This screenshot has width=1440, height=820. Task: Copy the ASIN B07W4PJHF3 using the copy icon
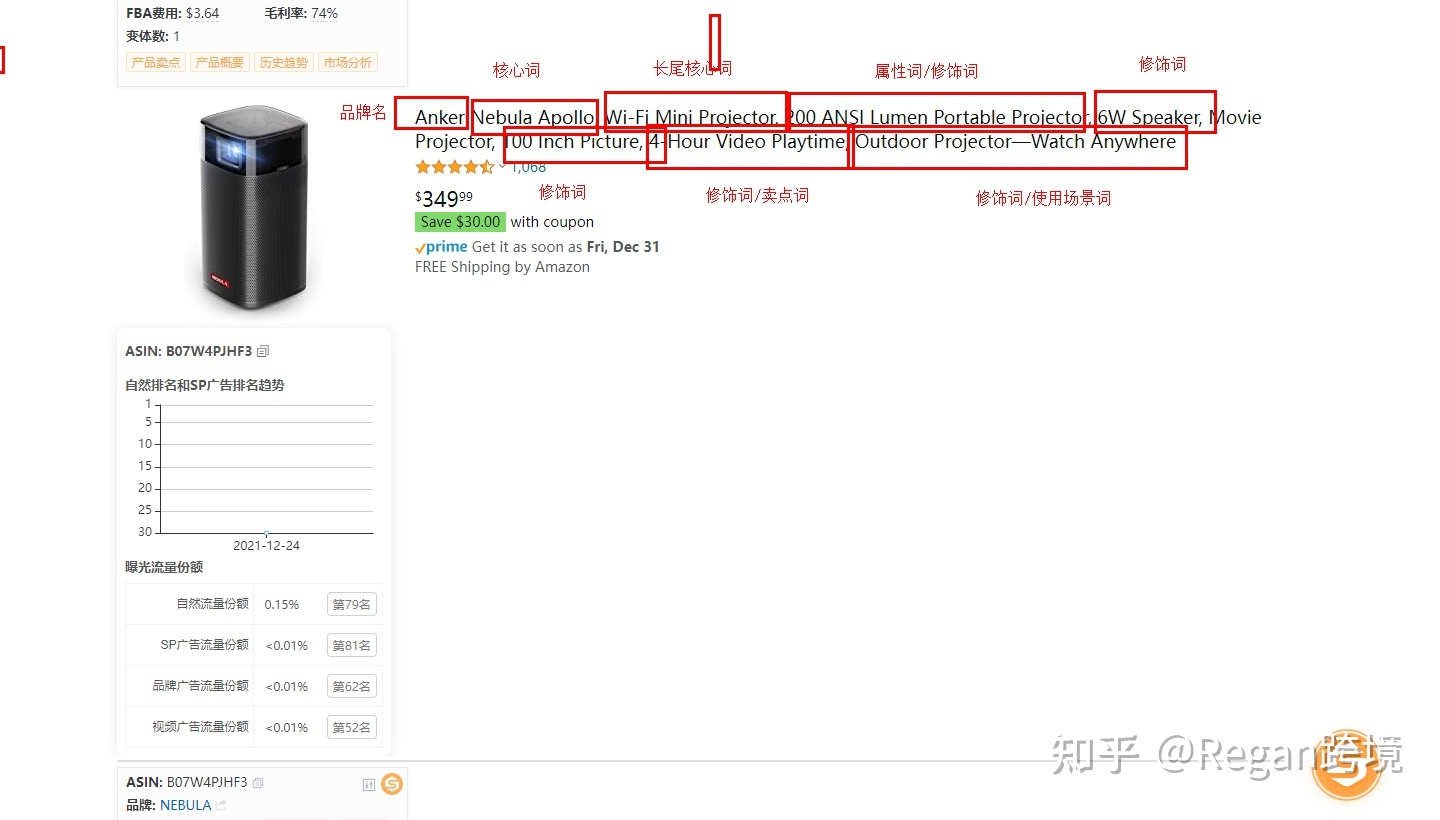pyautogui.click(x=261, y=351)
